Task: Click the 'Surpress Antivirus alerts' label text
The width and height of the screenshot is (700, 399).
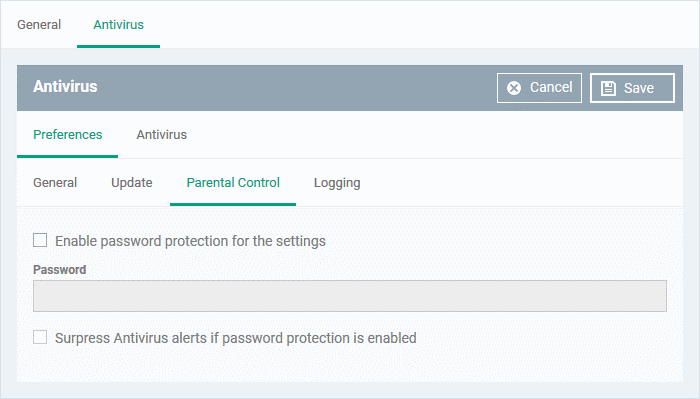Action: (236, 338)
